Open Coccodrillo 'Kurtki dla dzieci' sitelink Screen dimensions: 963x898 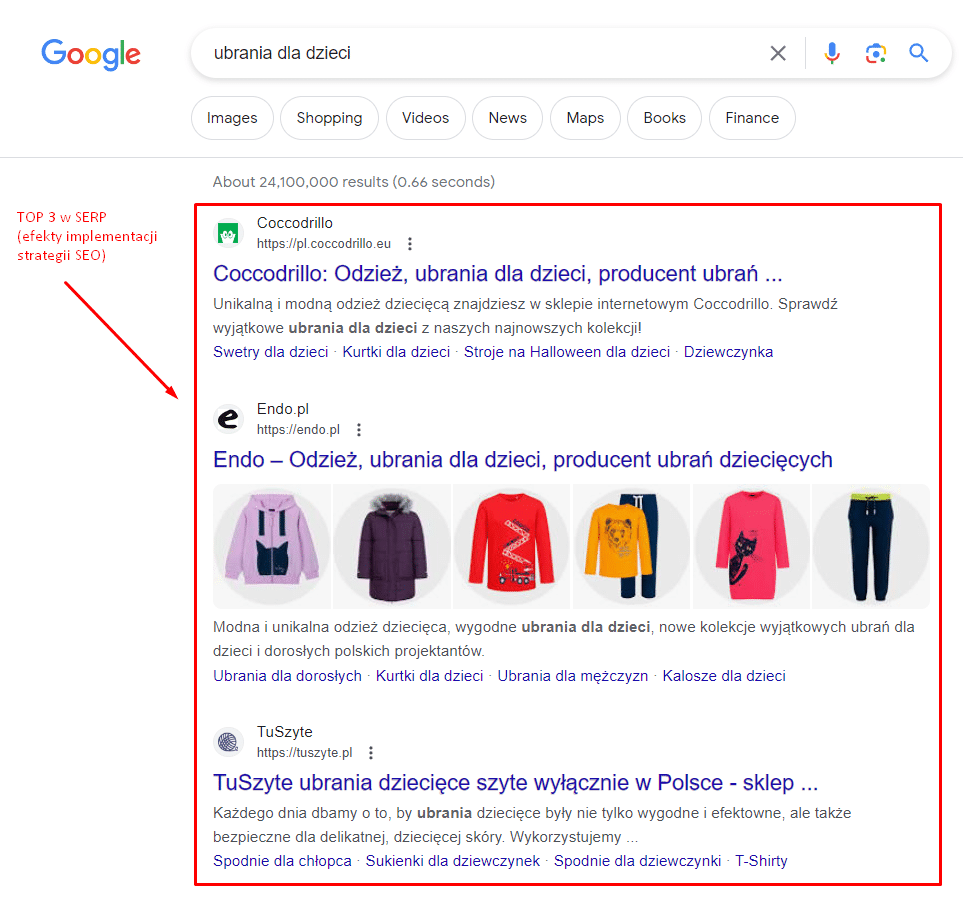[396, 352]
